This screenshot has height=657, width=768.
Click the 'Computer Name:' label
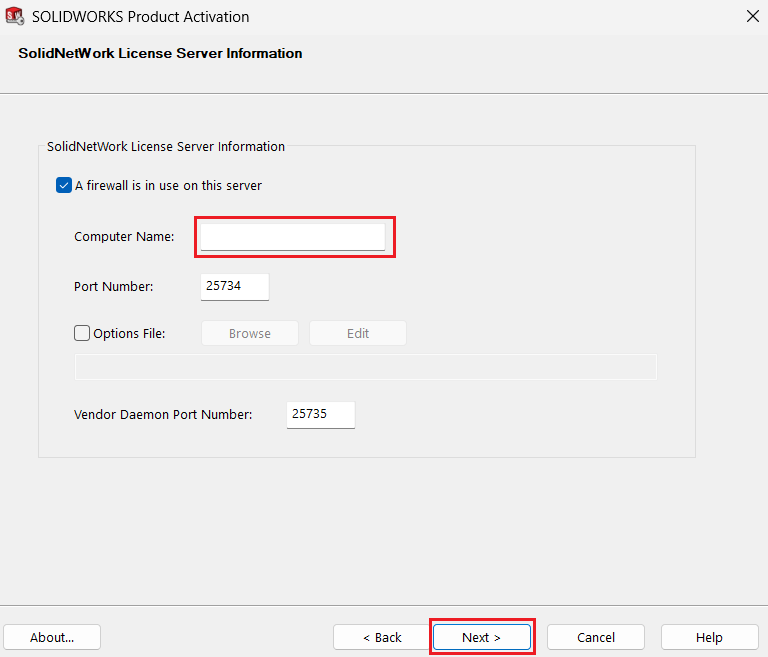124,237
